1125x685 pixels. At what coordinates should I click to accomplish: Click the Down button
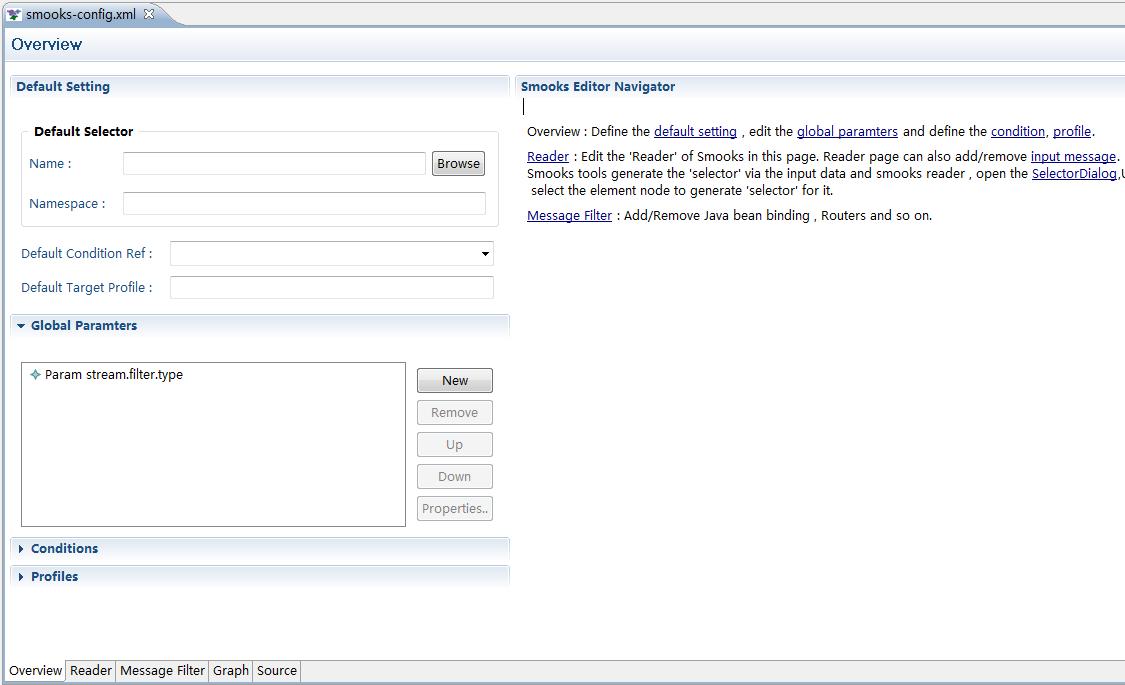click(455, 476)
